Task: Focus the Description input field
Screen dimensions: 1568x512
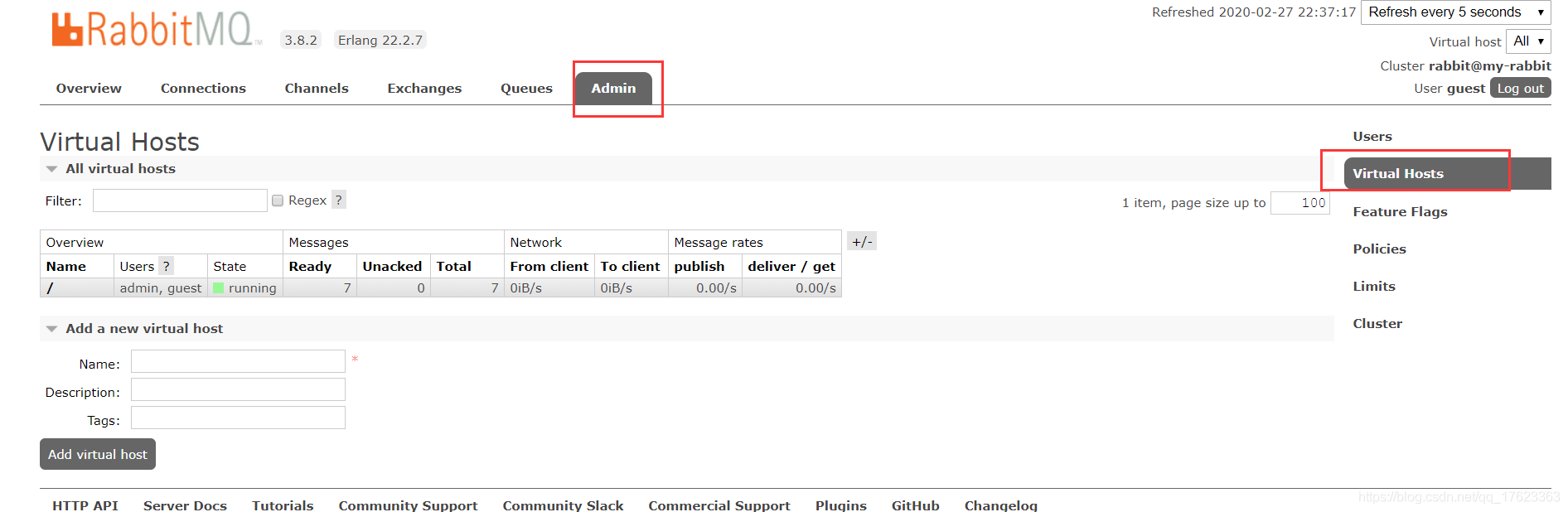Action: 238,389
